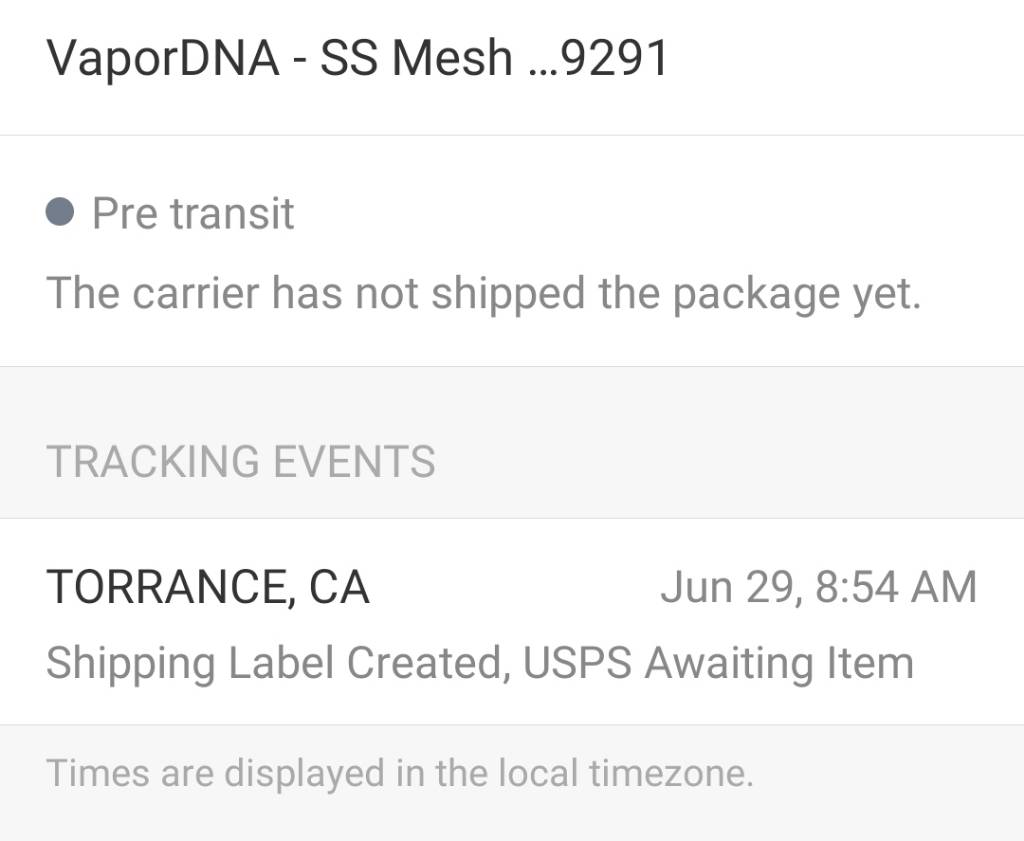
Task: Tap the Pre transit status label
Action: click(x=193, y=214)
